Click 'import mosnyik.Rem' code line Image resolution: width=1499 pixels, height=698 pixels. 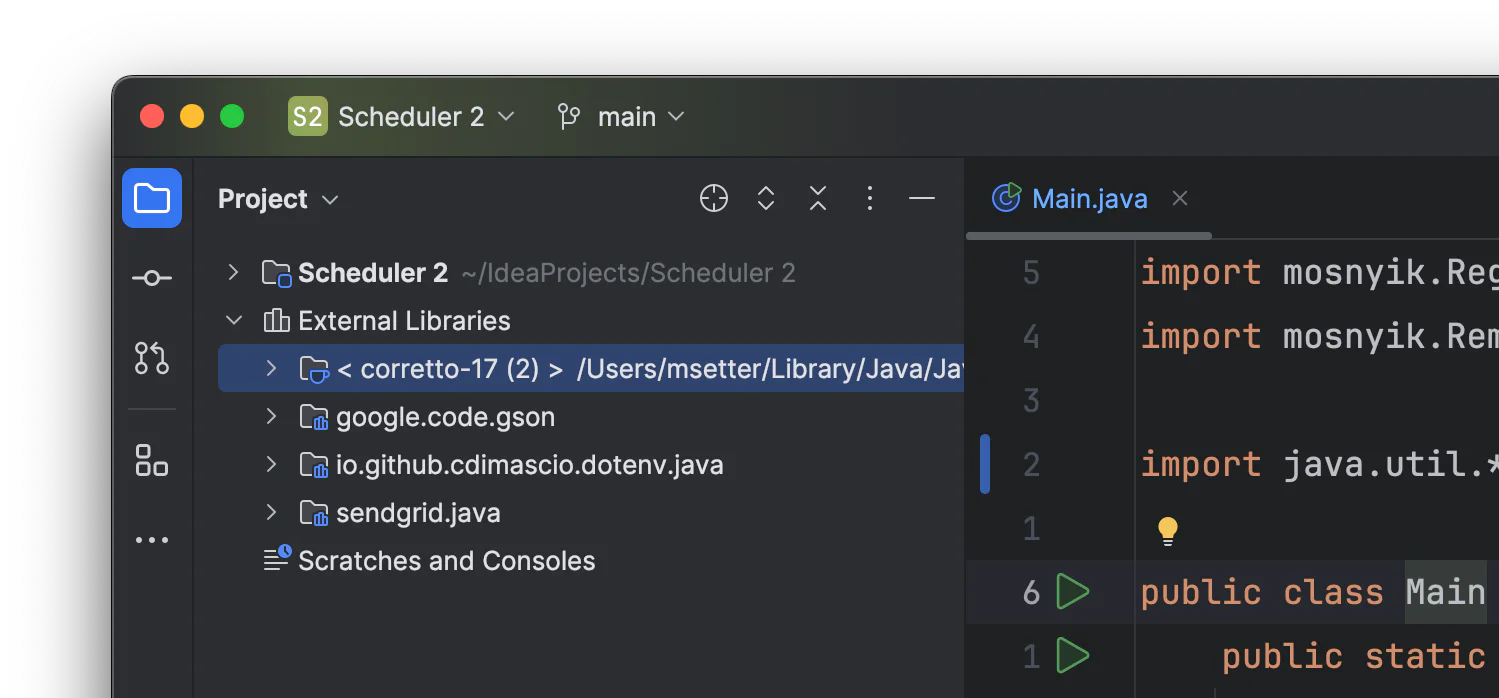[x=1319, y=336]
